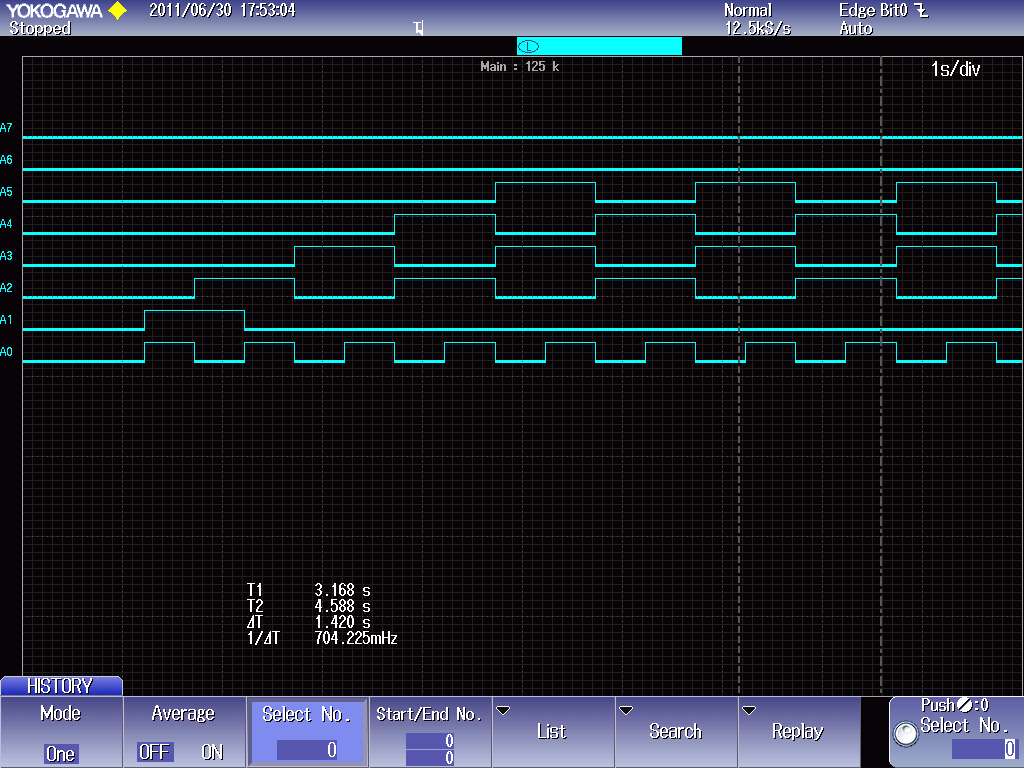1024x768 pixels.
Task: Open the Mode soft key showing One
Action: [x=61, y=732]
